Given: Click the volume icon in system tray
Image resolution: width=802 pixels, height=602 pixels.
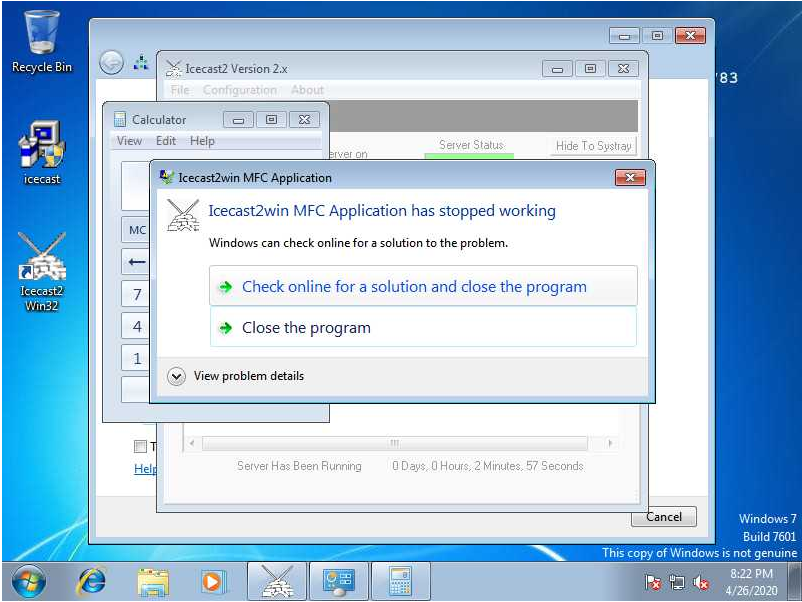Looking at the screenshot, I should point(701,582).
